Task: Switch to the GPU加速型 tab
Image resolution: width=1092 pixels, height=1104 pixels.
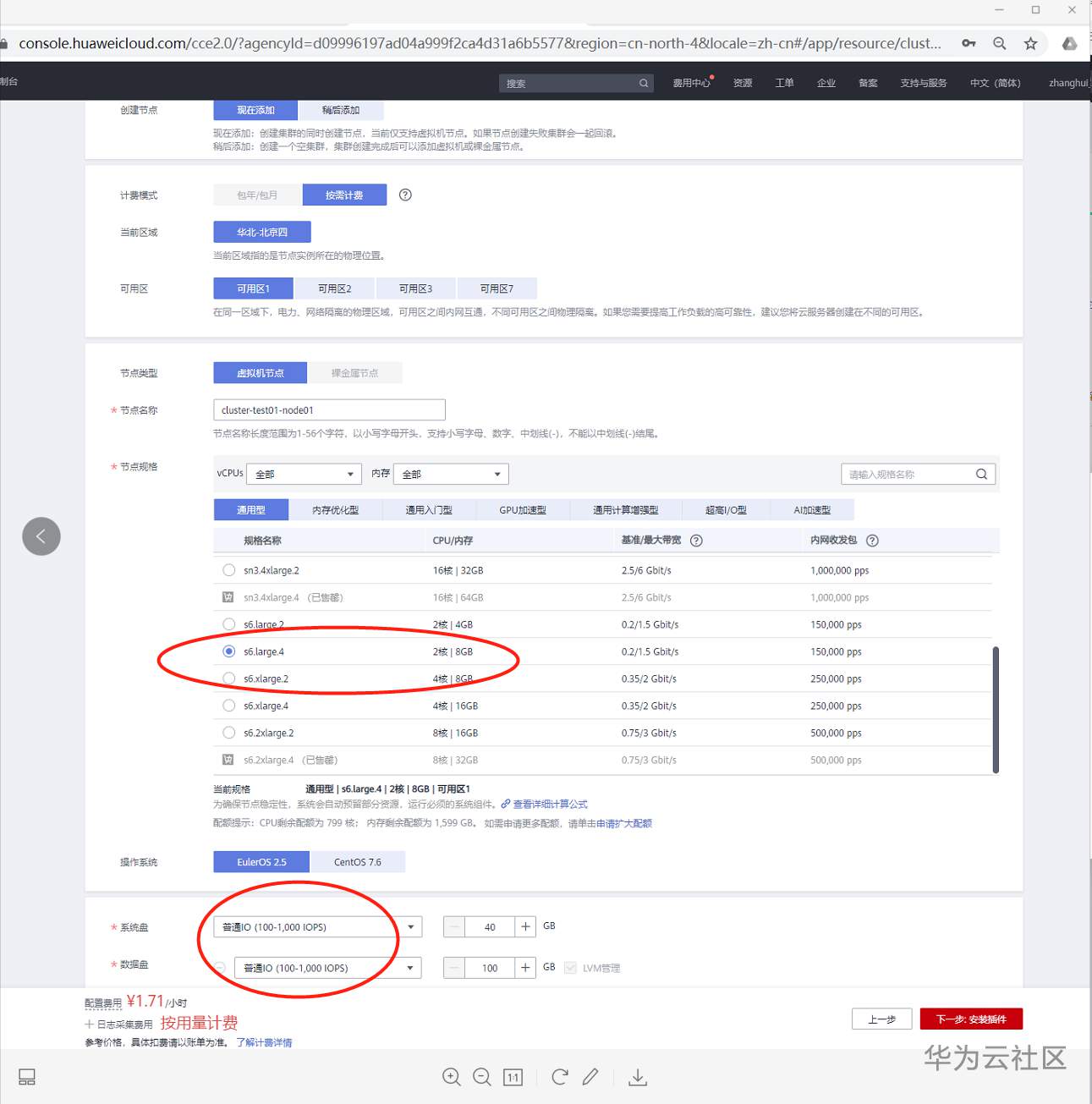Action: (x=523, y=510)
